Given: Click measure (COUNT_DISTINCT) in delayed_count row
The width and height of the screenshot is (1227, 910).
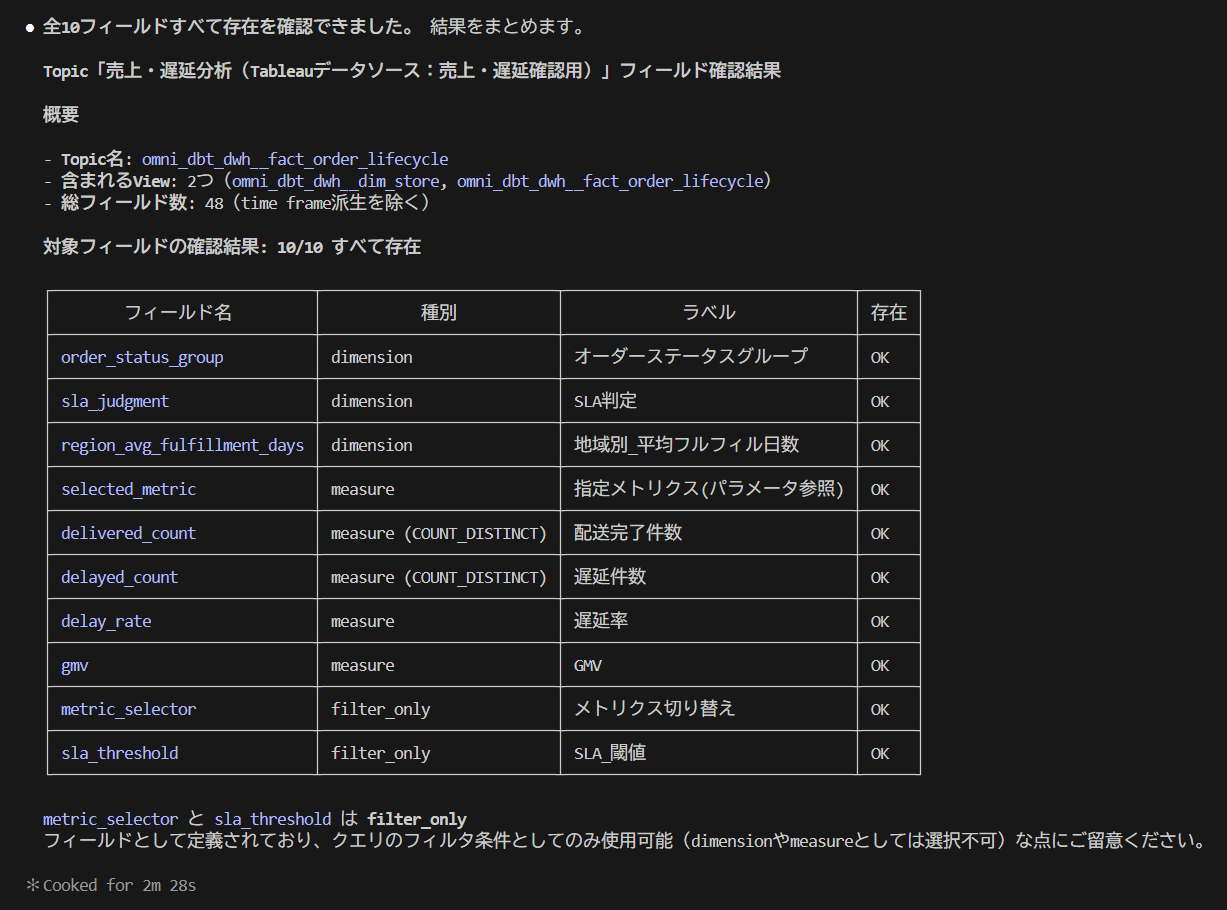Looking at the screenshot, I should 439,577.
